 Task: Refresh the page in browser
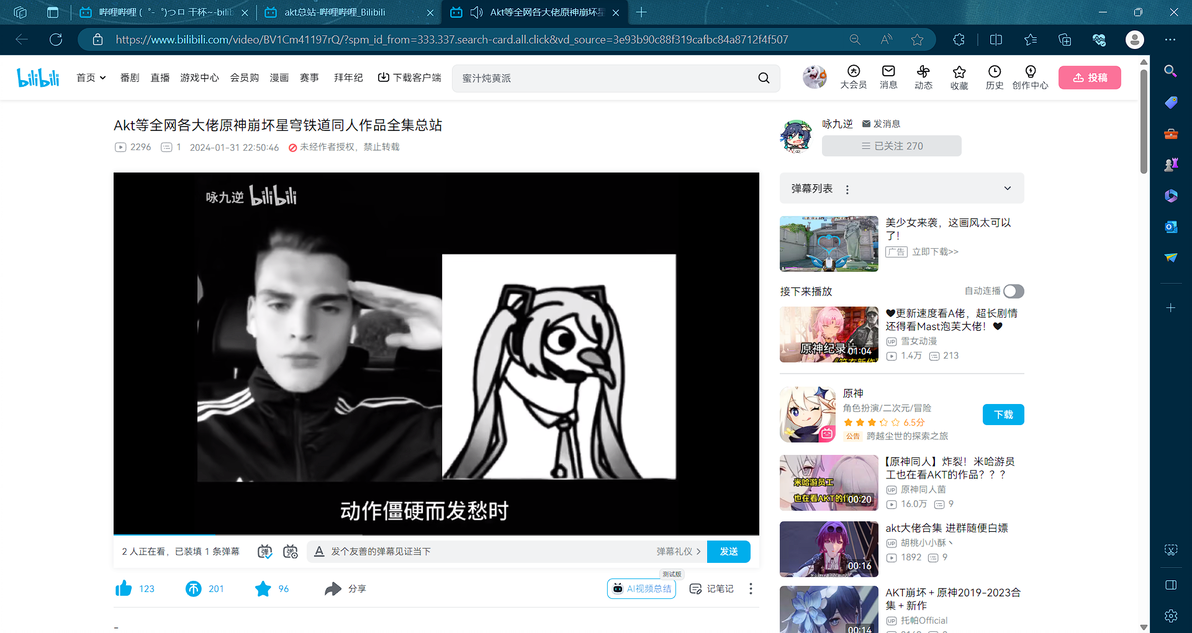pyautogui.click(x=55, y=40)
